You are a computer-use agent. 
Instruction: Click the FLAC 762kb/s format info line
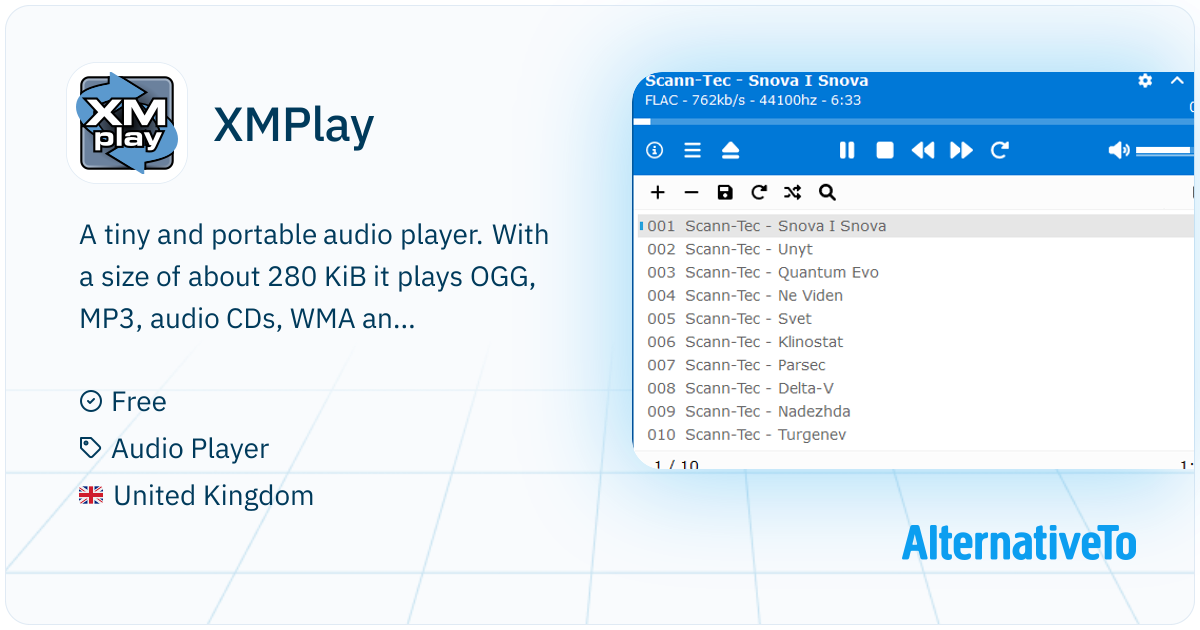click(753, 100)
